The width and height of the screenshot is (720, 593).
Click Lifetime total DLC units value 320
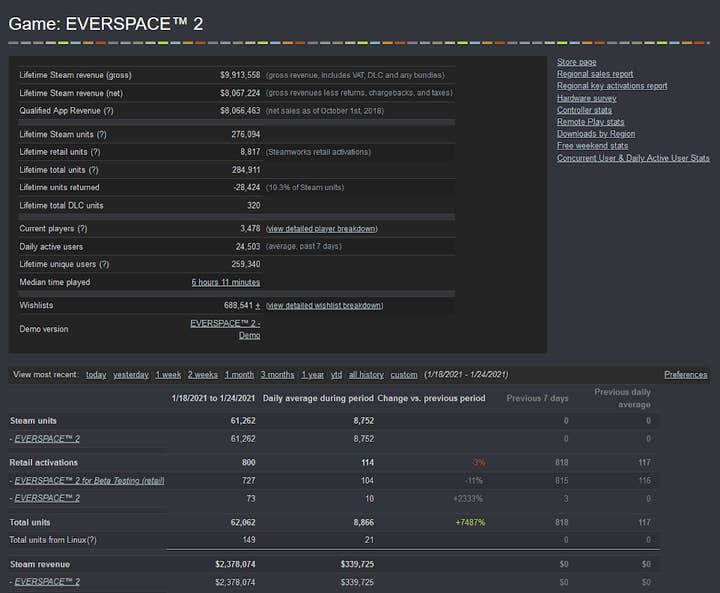(x=253, y=205)
